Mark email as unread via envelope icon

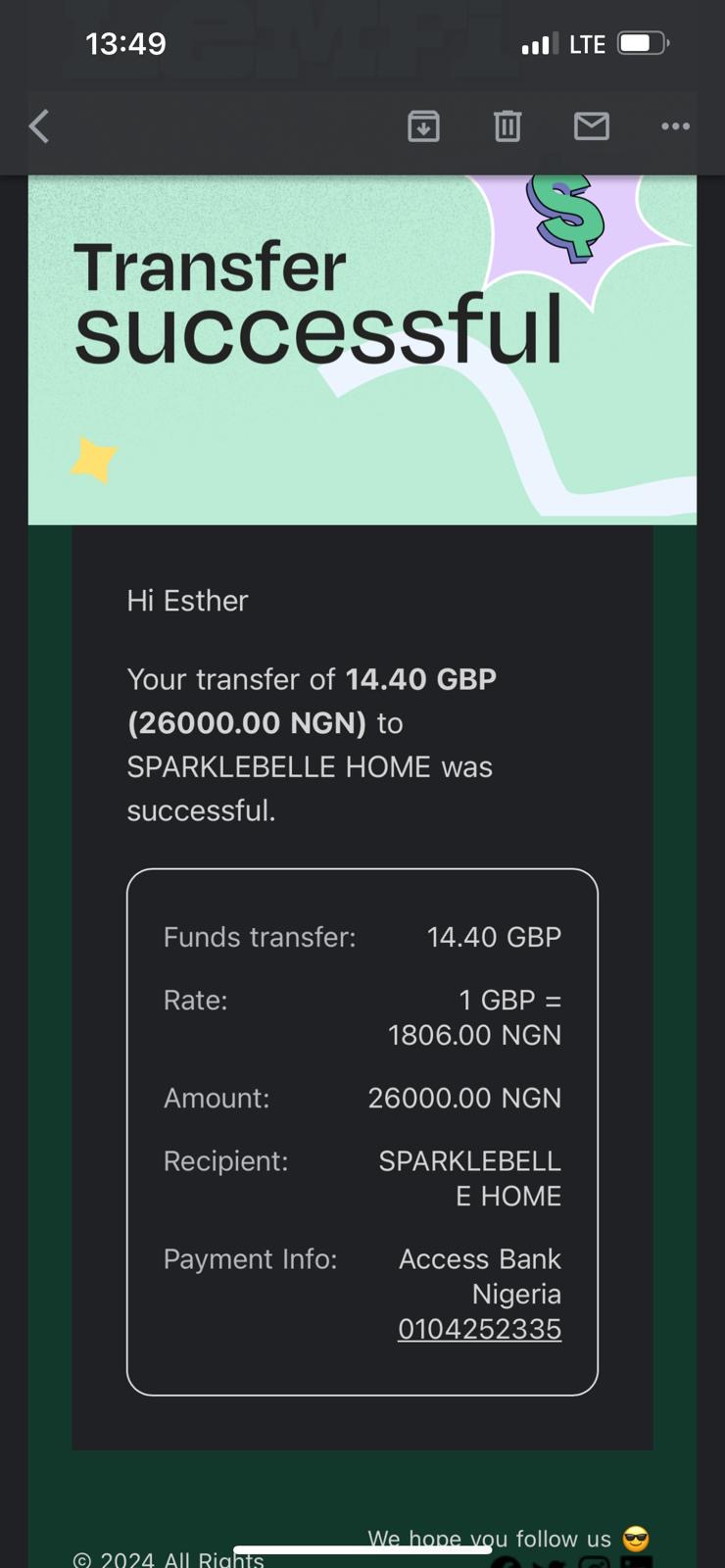click(x=592, y=126)
